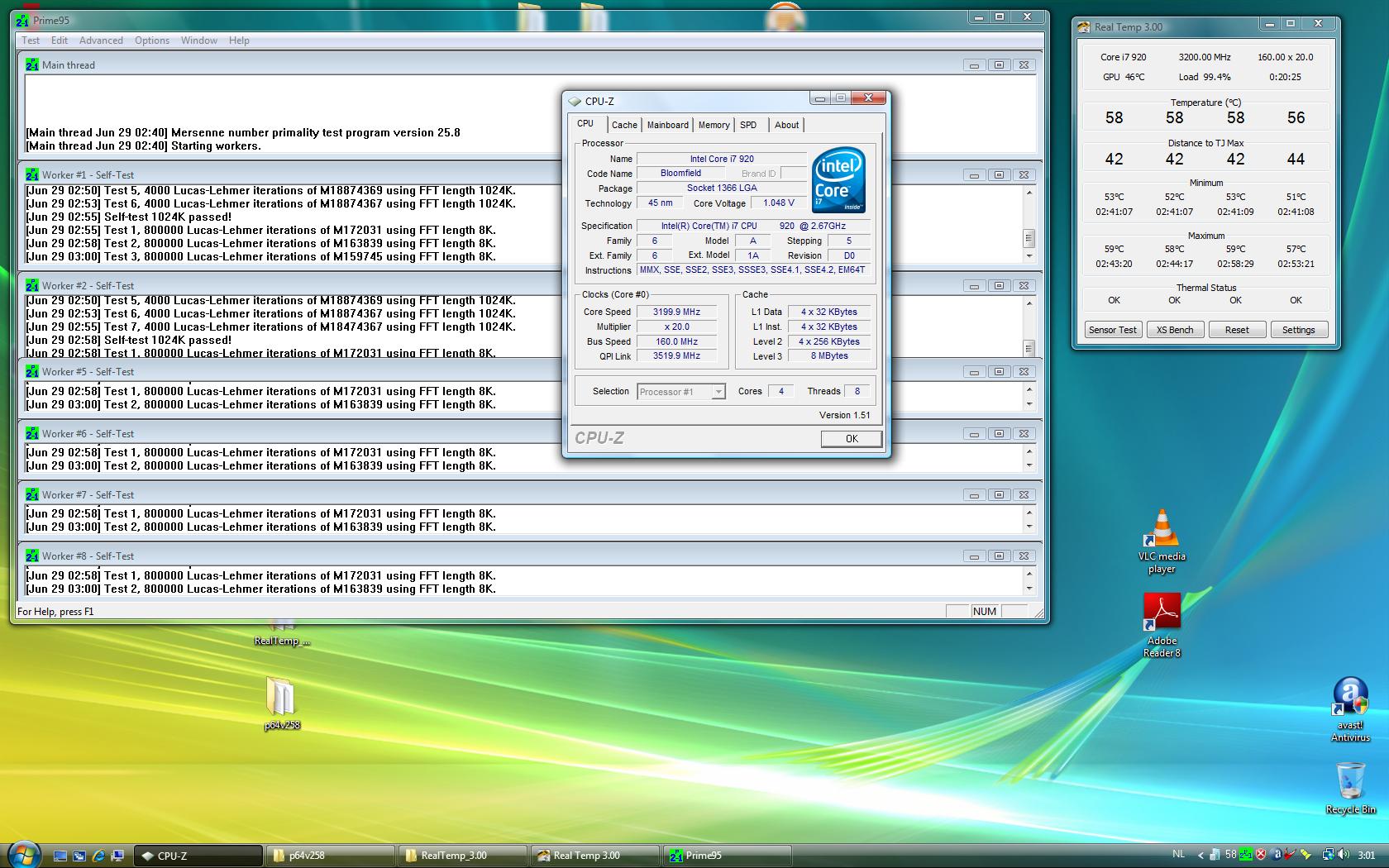Click the Core Voltage value 1.048 V
1389x868 pixels.
pos(779,203)
